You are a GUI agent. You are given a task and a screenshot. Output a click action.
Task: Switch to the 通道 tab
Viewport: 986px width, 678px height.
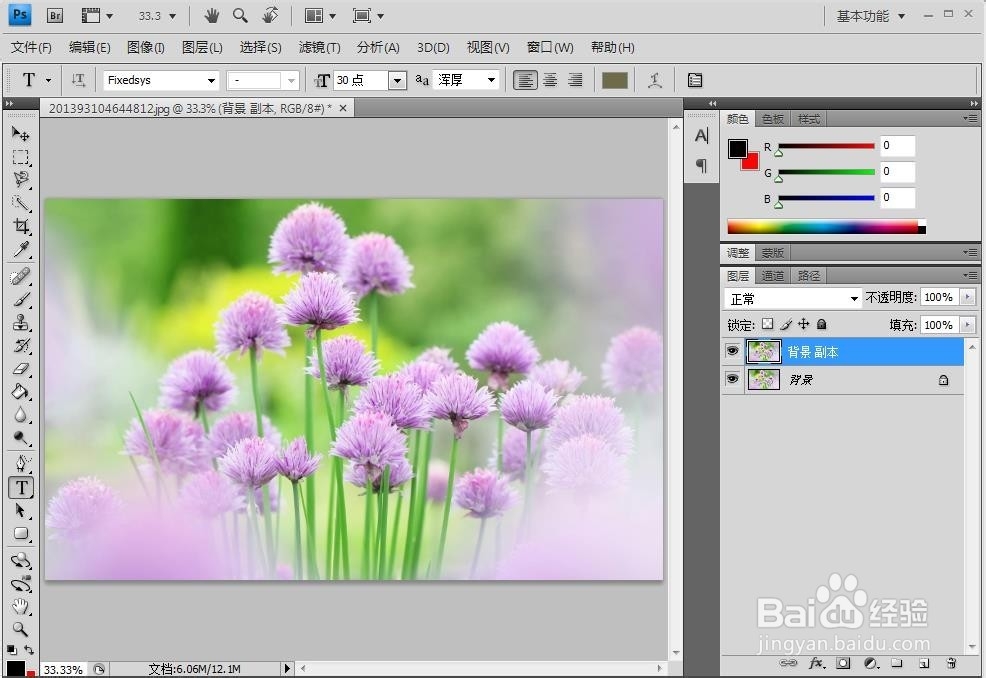click(772, 275)
